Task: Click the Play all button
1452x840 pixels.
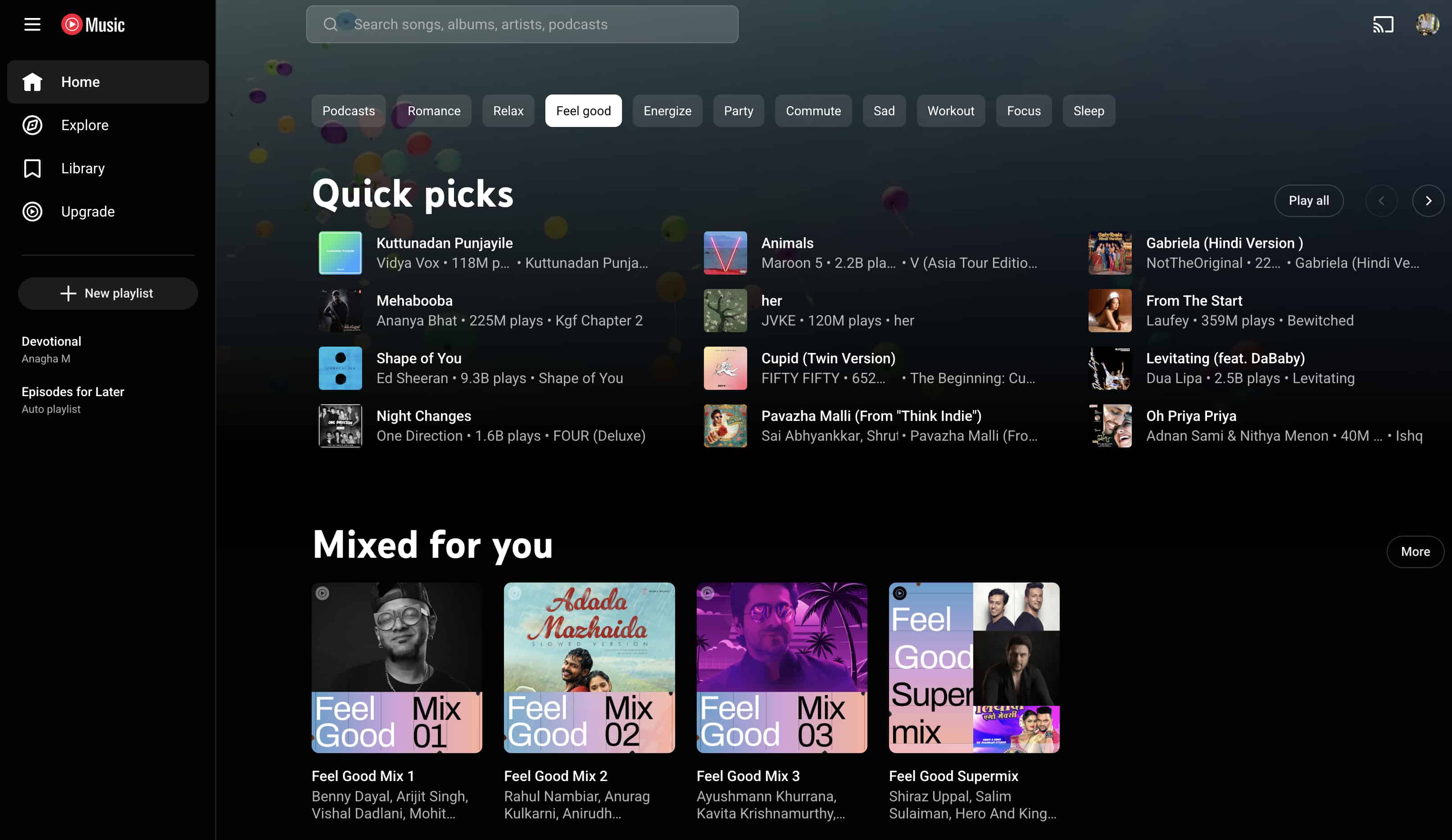Action: [x=1308, y=200]
